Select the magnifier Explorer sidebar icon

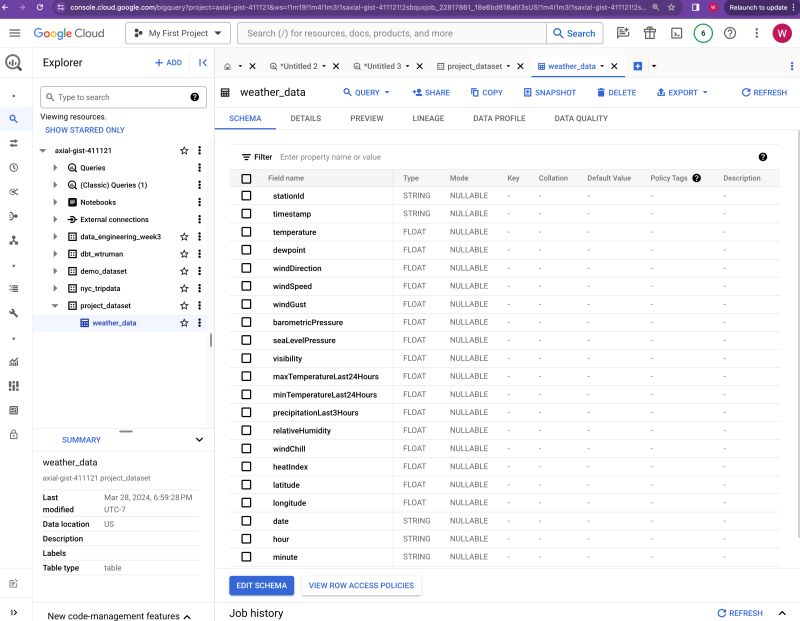pyautogui.click(x=14, y=119)
